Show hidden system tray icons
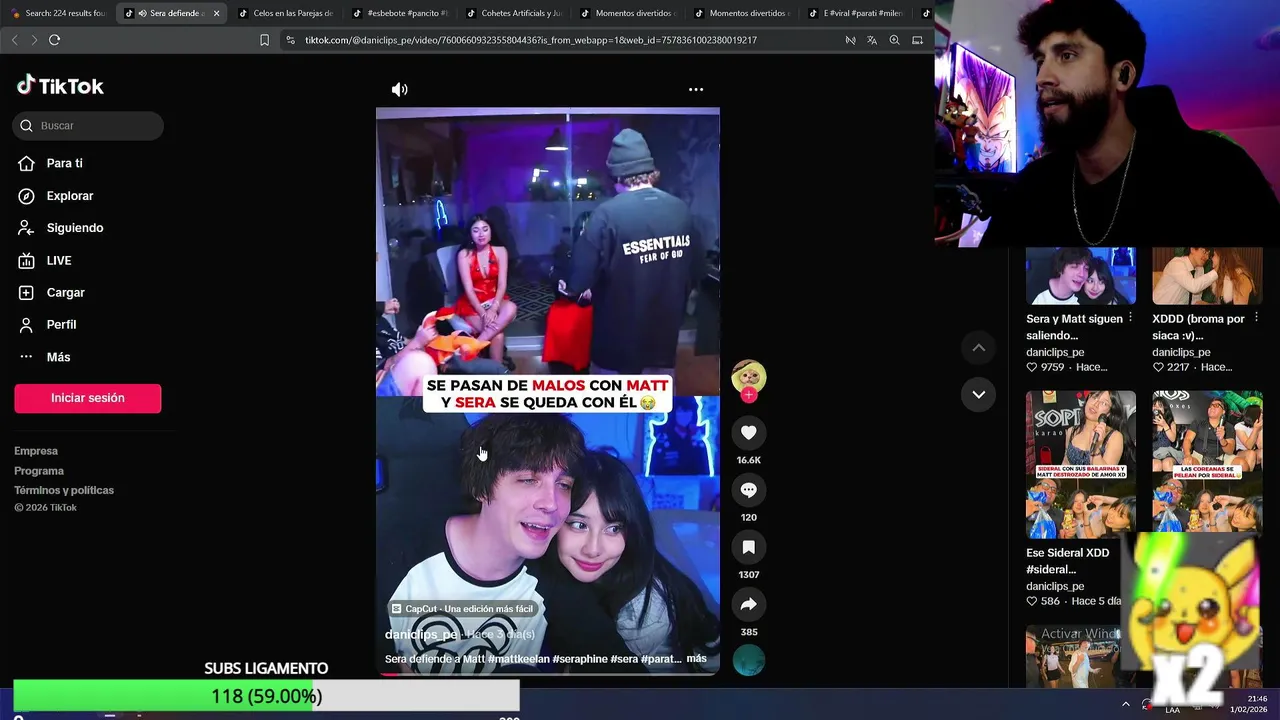The image size is (1280, 720). [x=1125, y=704]
